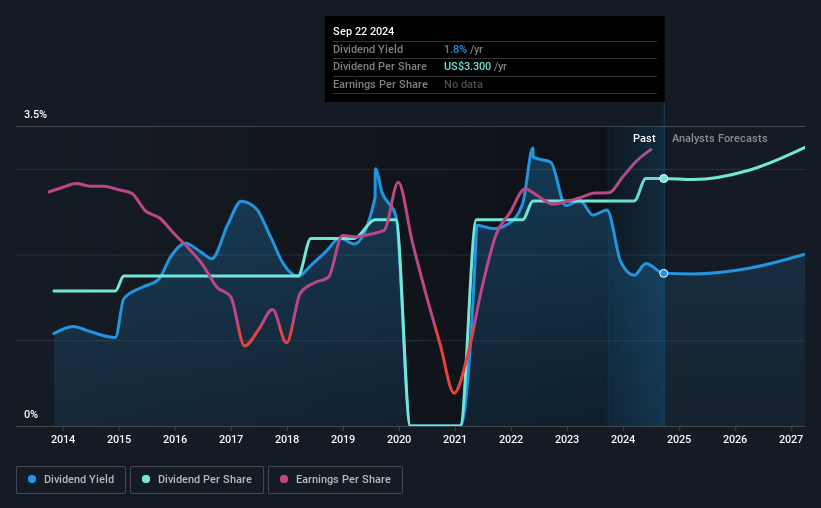821x508 pixels.
Task: Click the 2025 axis label
Action: tap(679, 439)
